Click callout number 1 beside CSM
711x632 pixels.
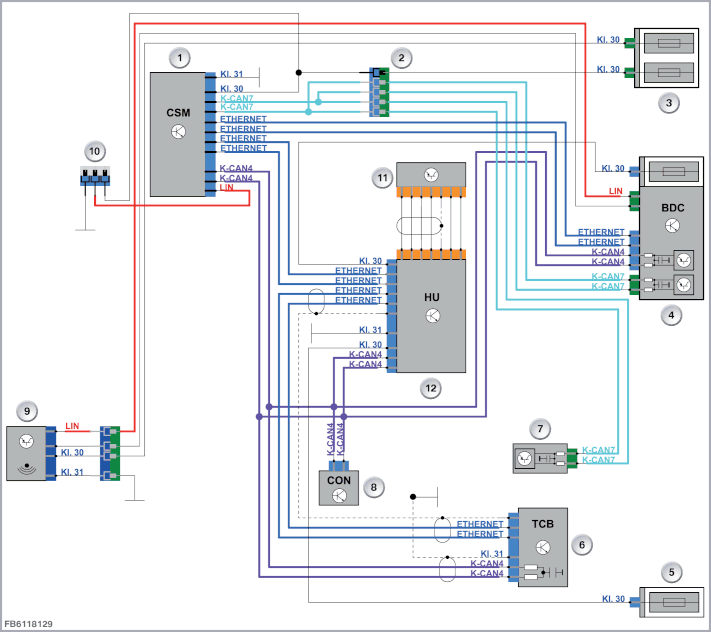[x=180, y=58]
